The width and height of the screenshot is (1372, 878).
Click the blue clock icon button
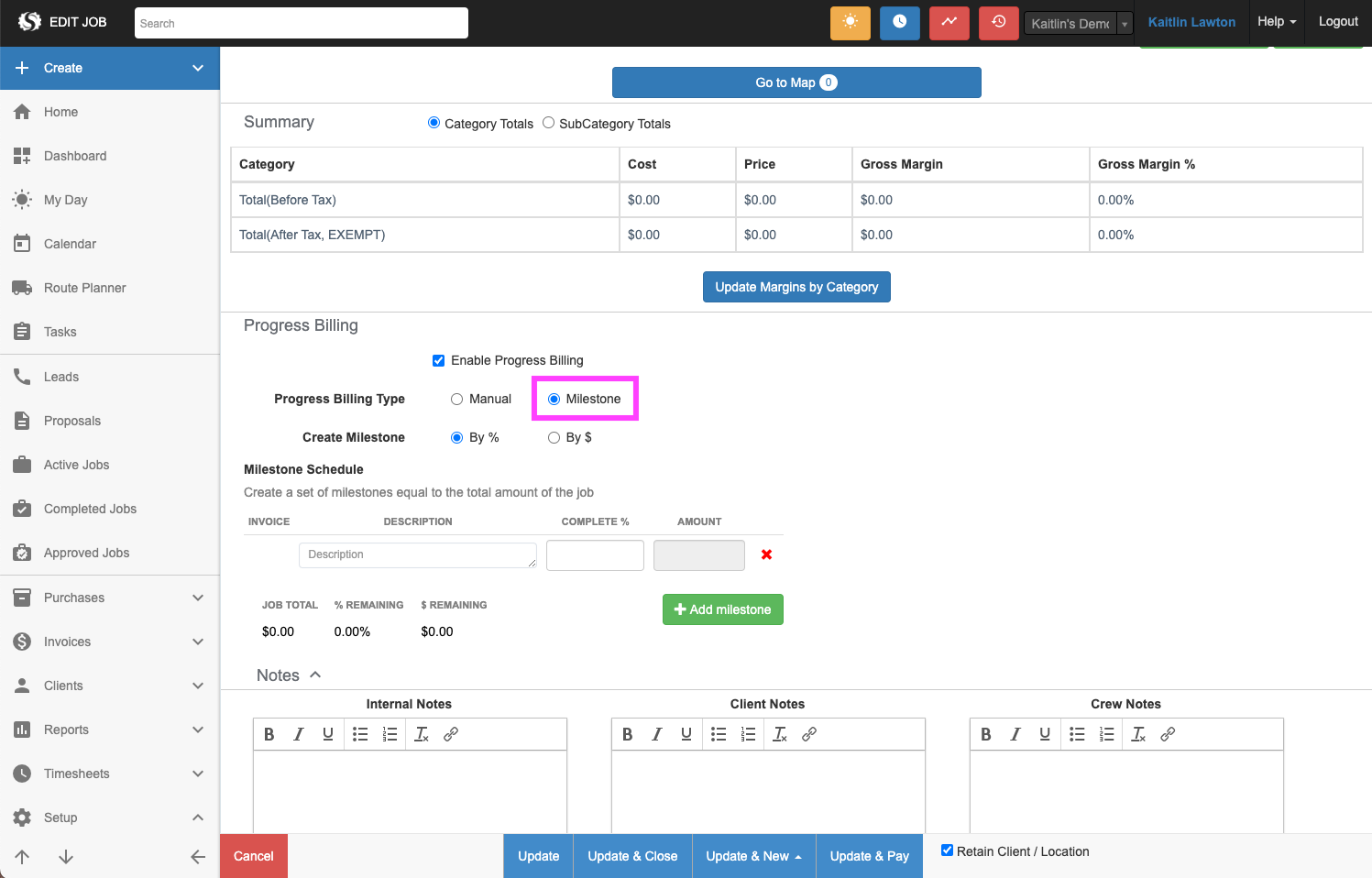click(899, 23)
